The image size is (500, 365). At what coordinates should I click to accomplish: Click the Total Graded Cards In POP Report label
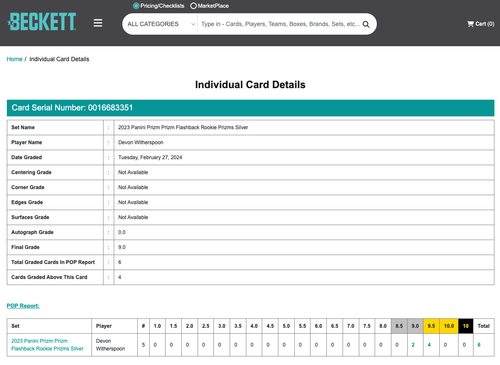[x=53, y=262]
